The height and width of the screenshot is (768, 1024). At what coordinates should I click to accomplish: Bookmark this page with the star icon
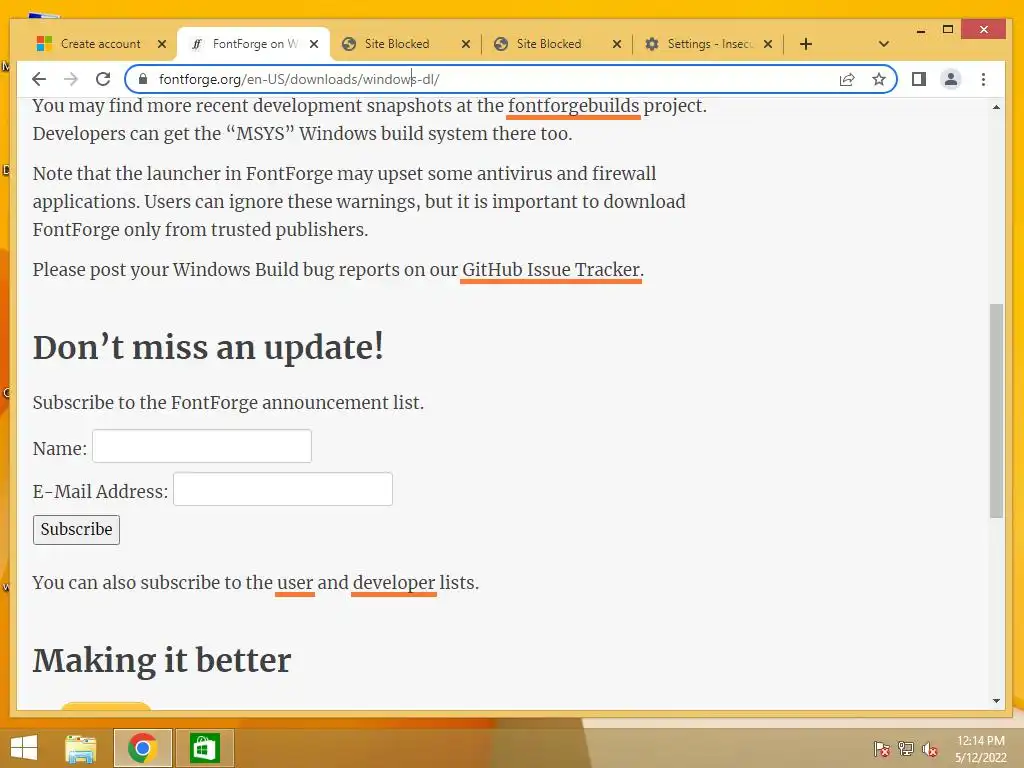click(879, 80)
